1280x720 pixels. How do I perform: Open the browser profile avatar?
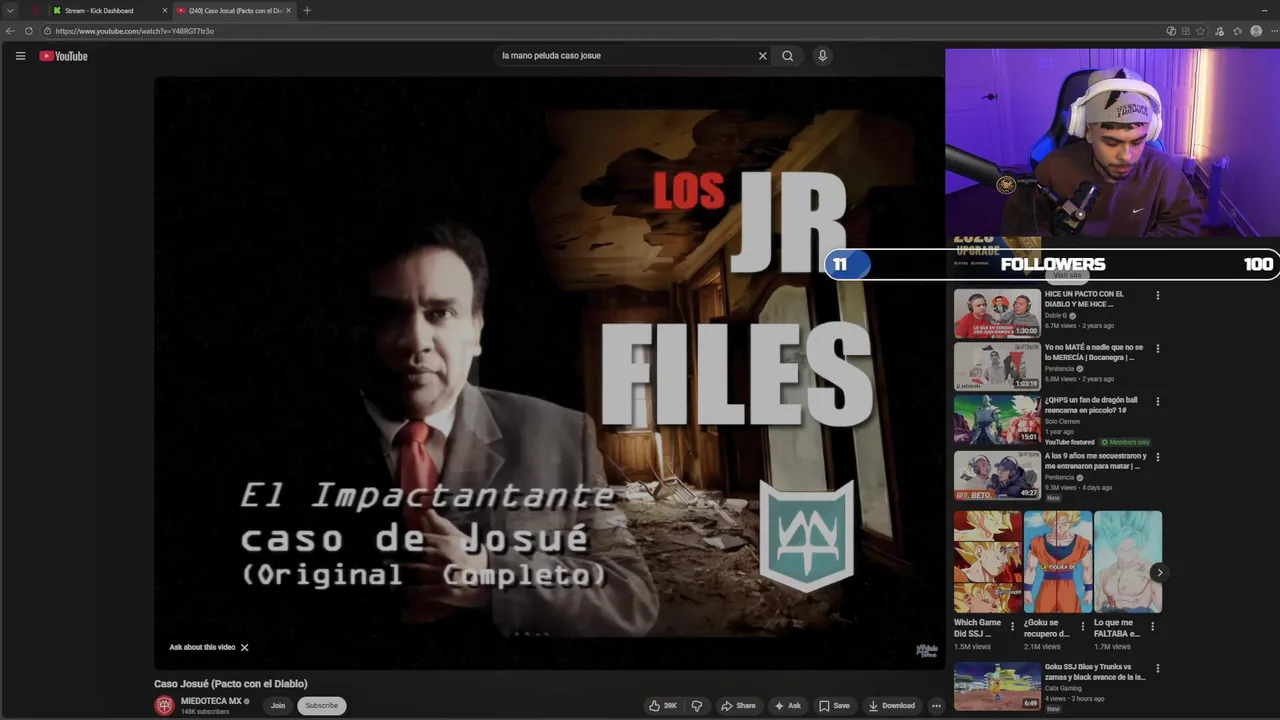1256,31
